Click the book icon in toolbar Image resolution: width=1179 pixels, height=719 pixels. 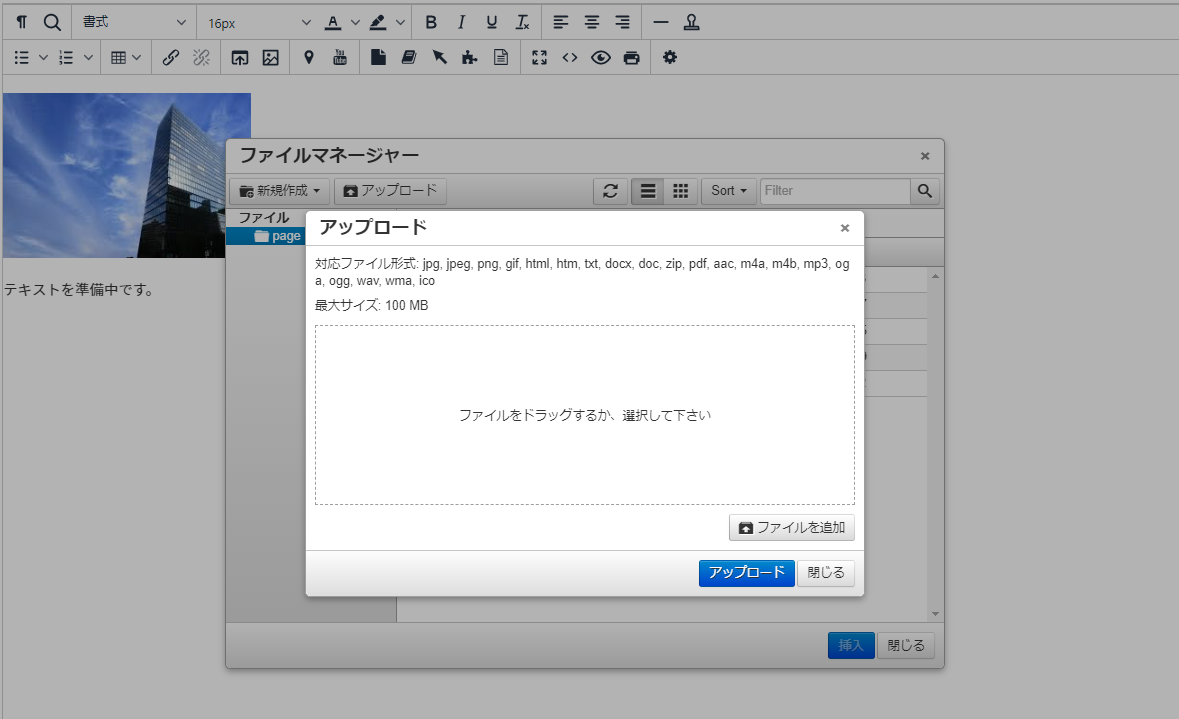409,57
